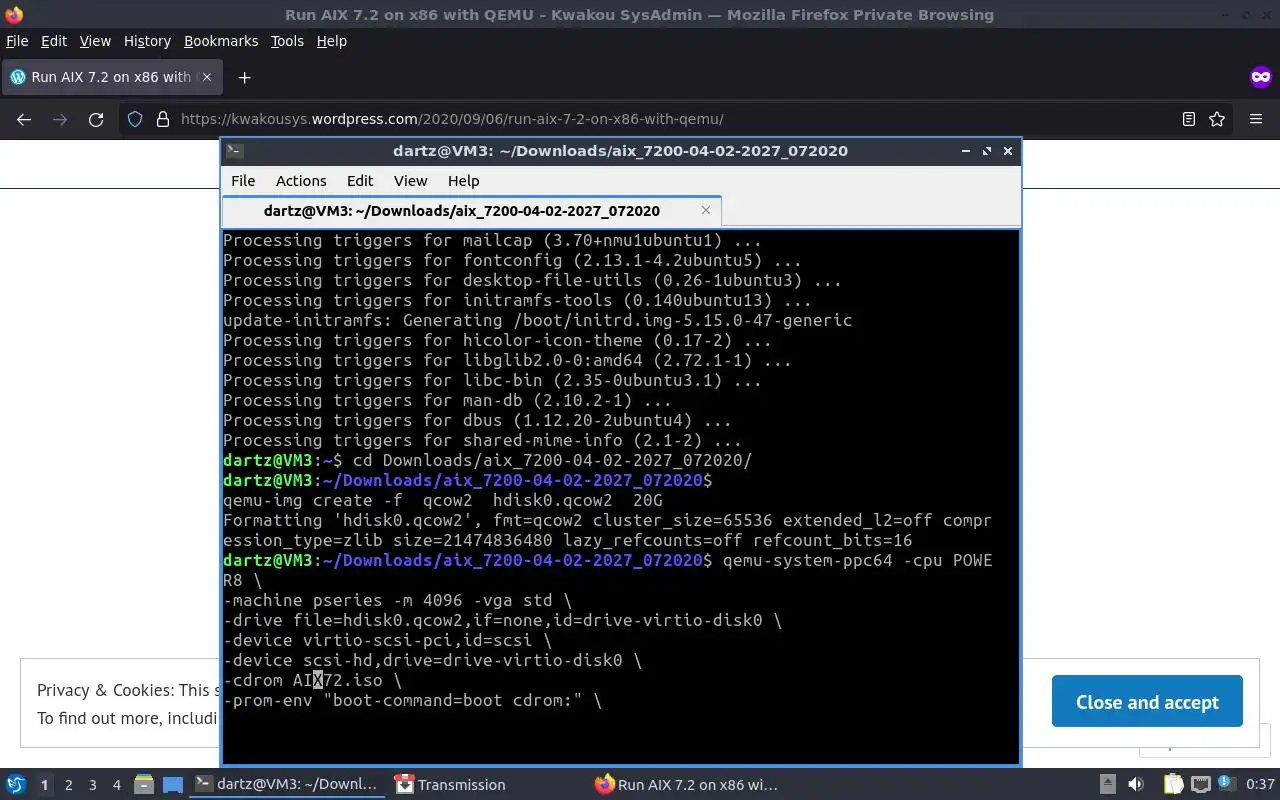Go back using the back arrow
This screenshot has height=800, width=1280.
pos(24,119)
